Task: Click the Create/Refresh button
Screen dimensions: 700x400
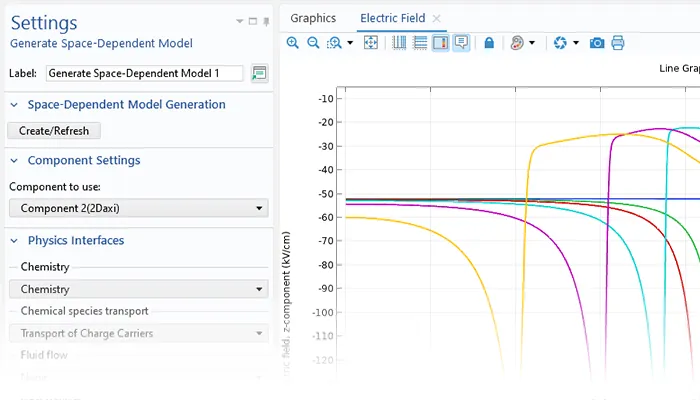Action: pyautogui.click(x=53, y=131)
